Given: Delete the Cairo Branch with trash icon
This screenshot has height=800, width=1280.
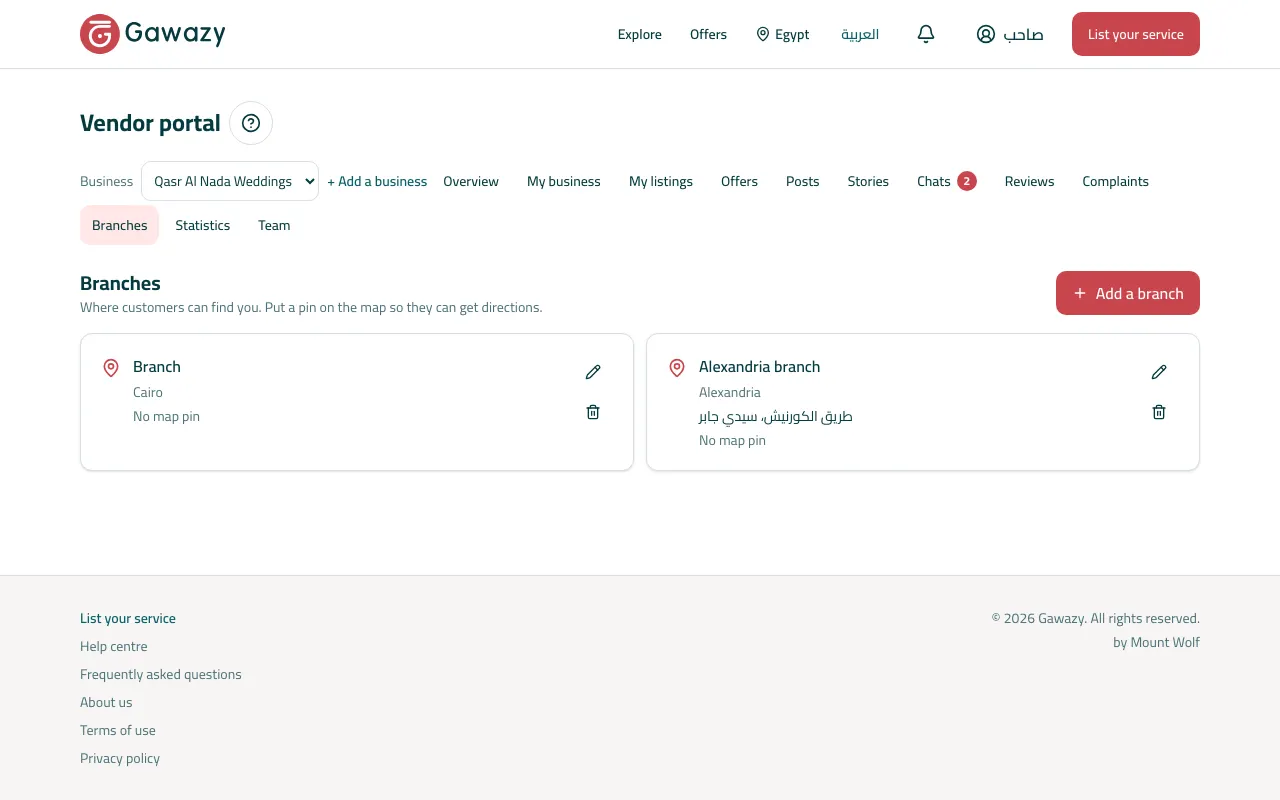Looking at the screenshot, I should (x=593, y=412).
